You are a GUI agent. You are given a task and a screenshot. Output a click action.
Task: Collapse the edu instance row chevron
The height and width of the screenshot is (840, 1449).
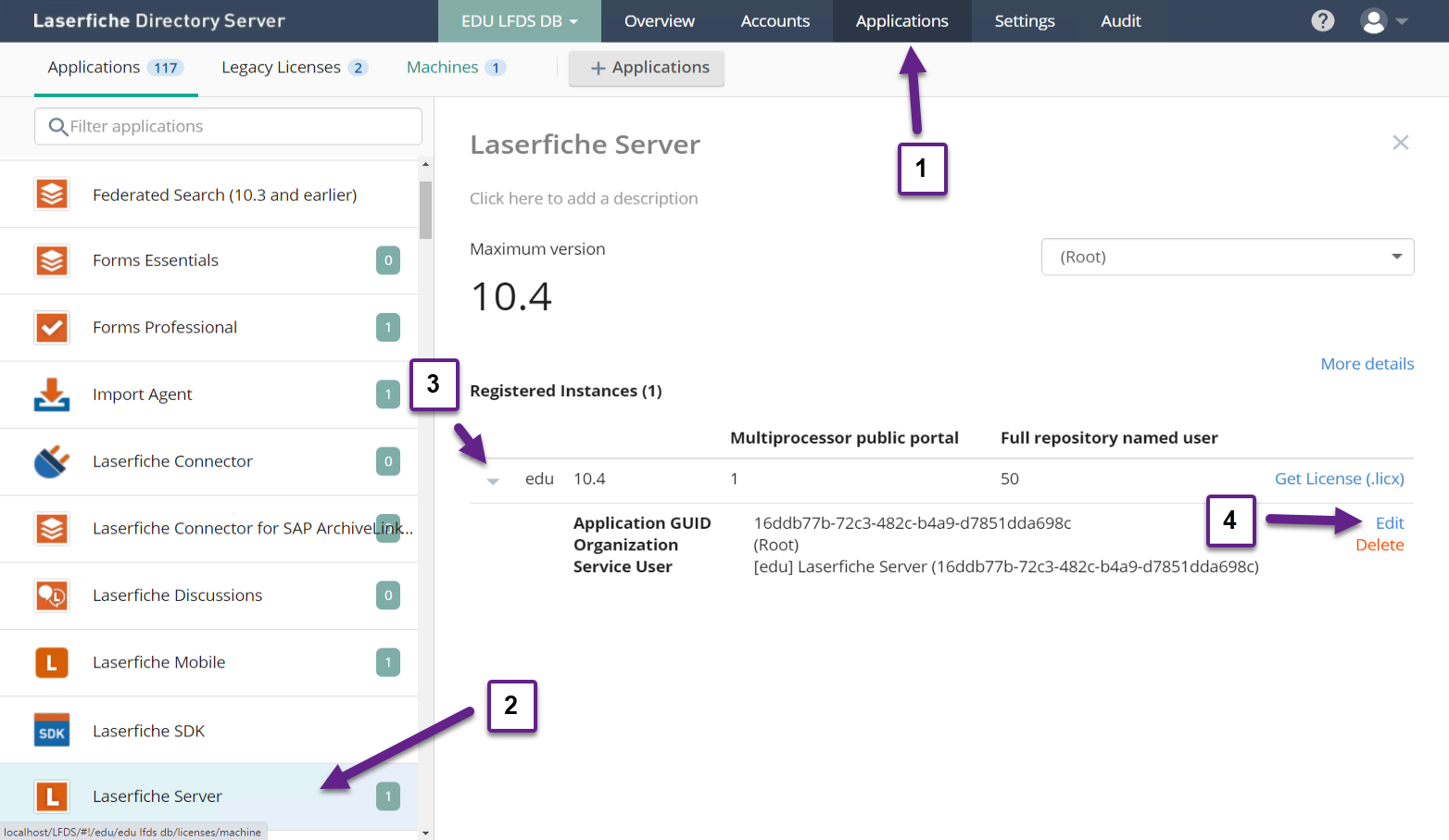pyautogui.click(x=493, y=481)
